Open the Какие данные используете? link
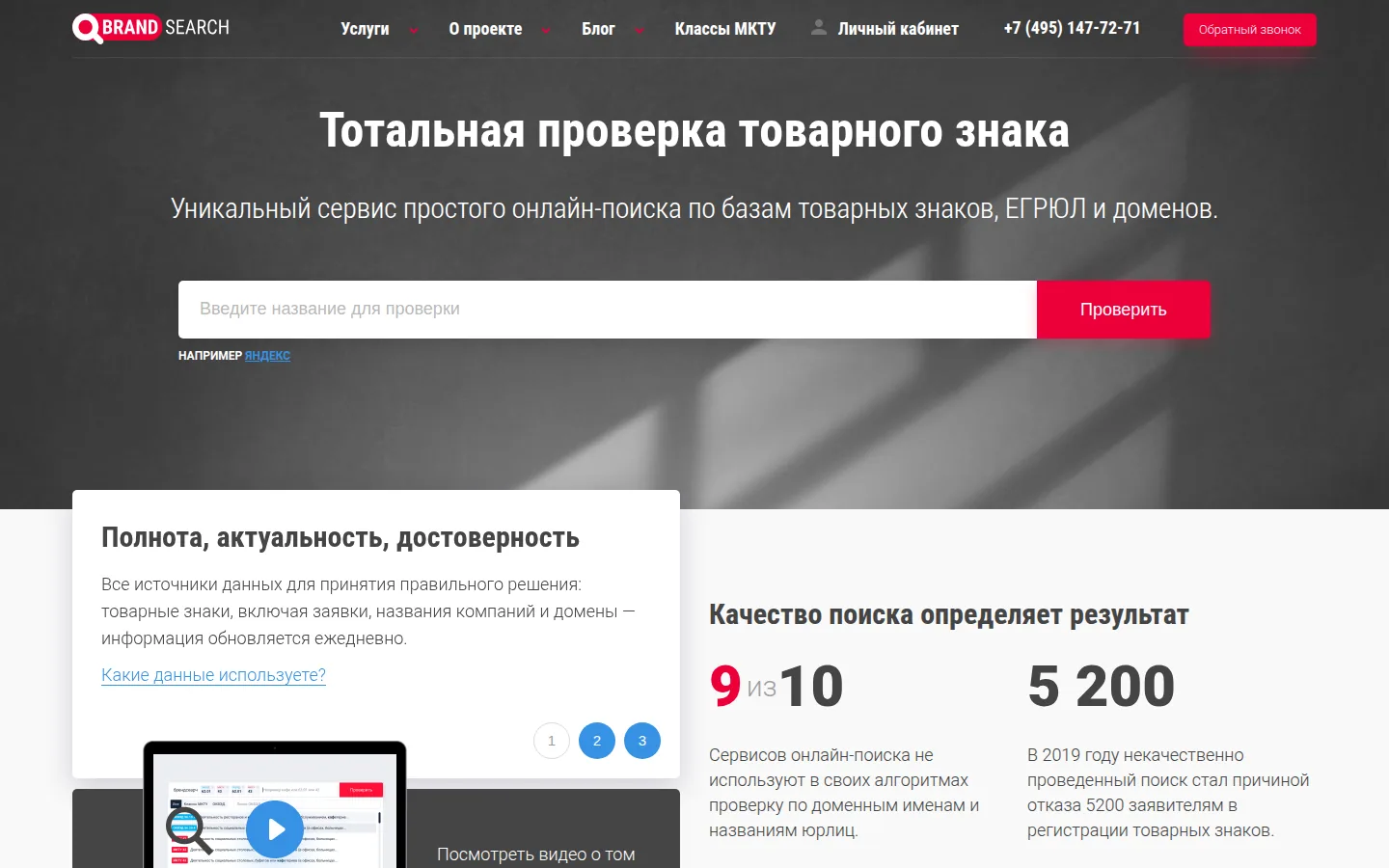The image size is (1389, 868). pyautogui.click(x=213, y=675)
